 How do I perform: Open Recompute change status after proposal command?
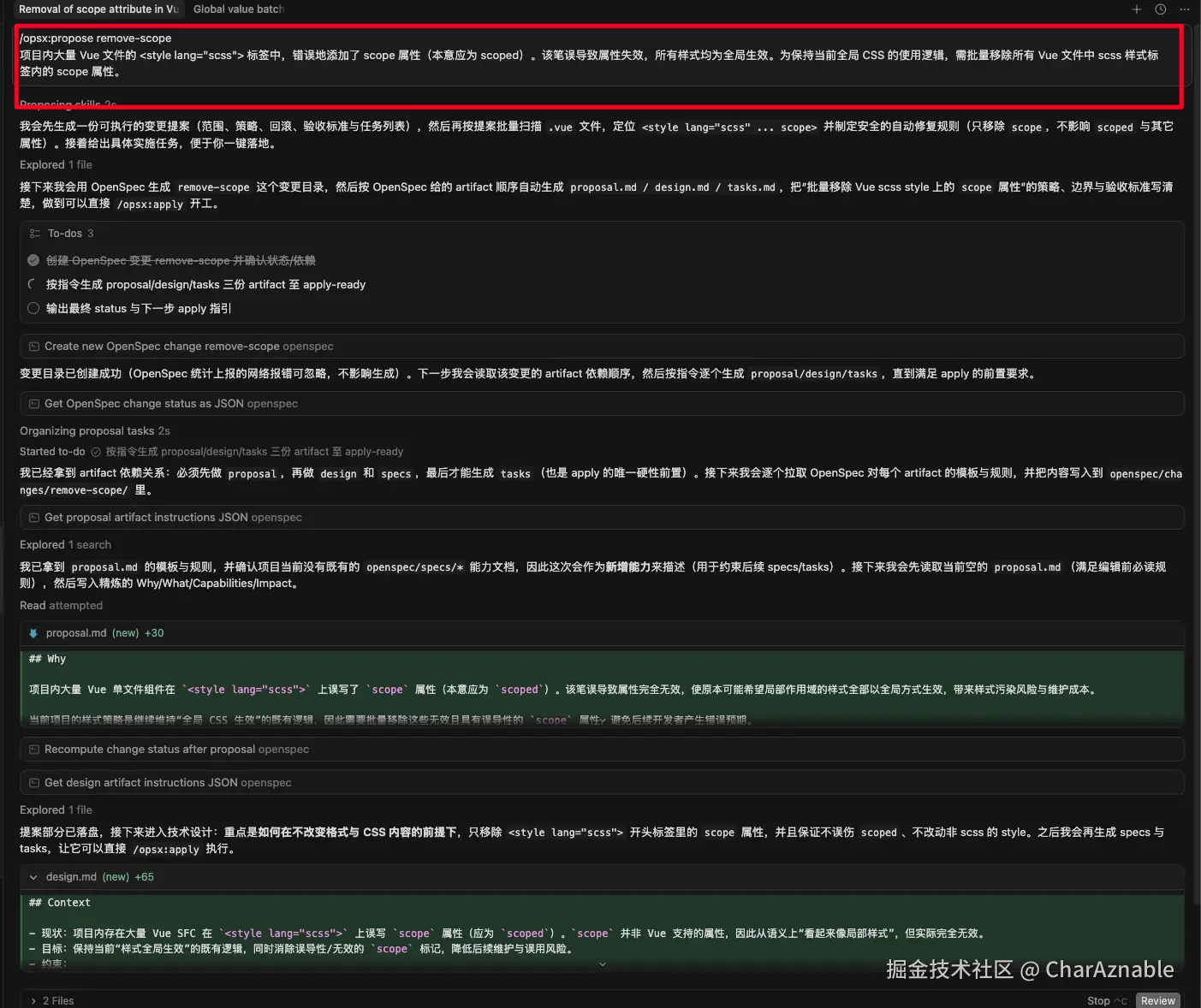602,750
